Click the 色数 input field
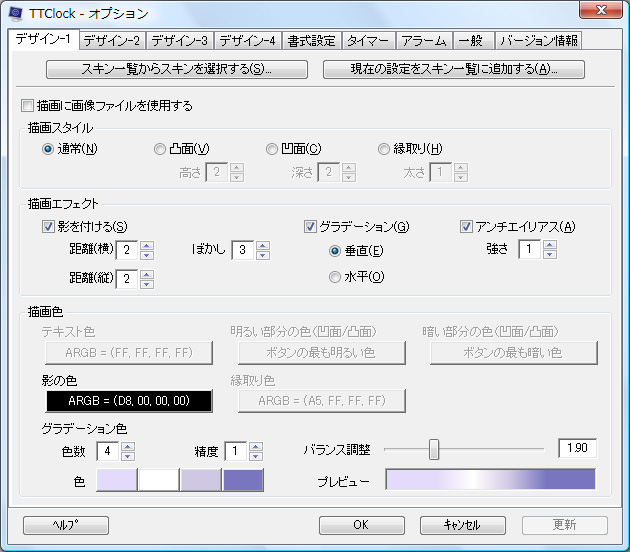630x552 pixels. point(108,451)
